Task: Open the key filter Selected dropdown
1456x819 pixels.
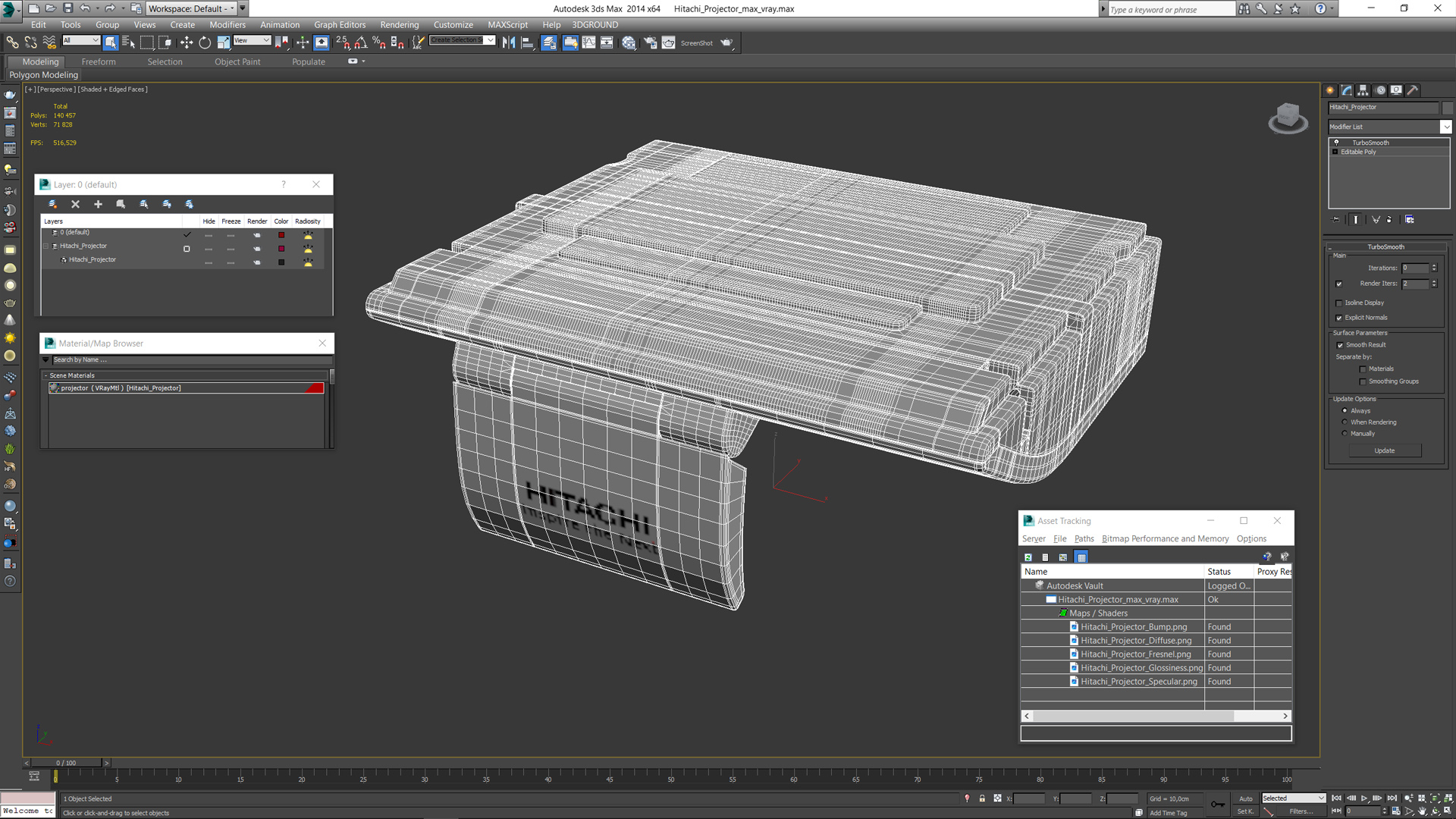Action: tap(1293, 799)
